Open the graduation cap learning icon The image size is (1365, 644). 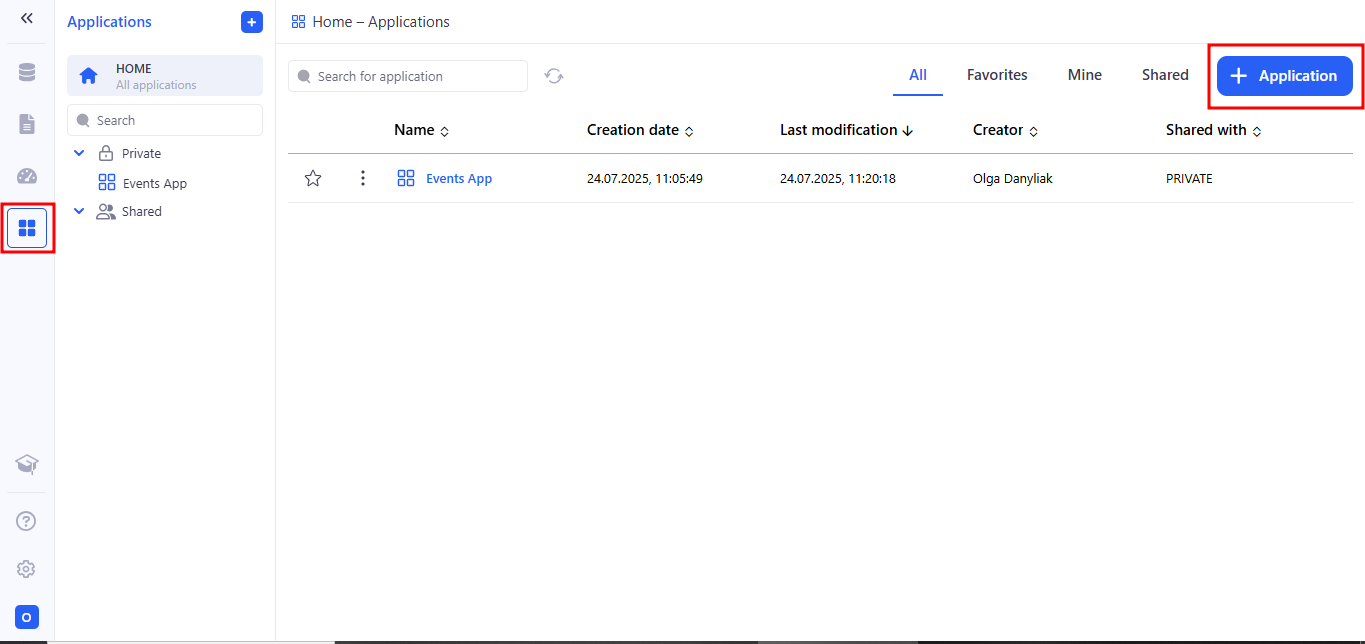(x=27, y=464)
